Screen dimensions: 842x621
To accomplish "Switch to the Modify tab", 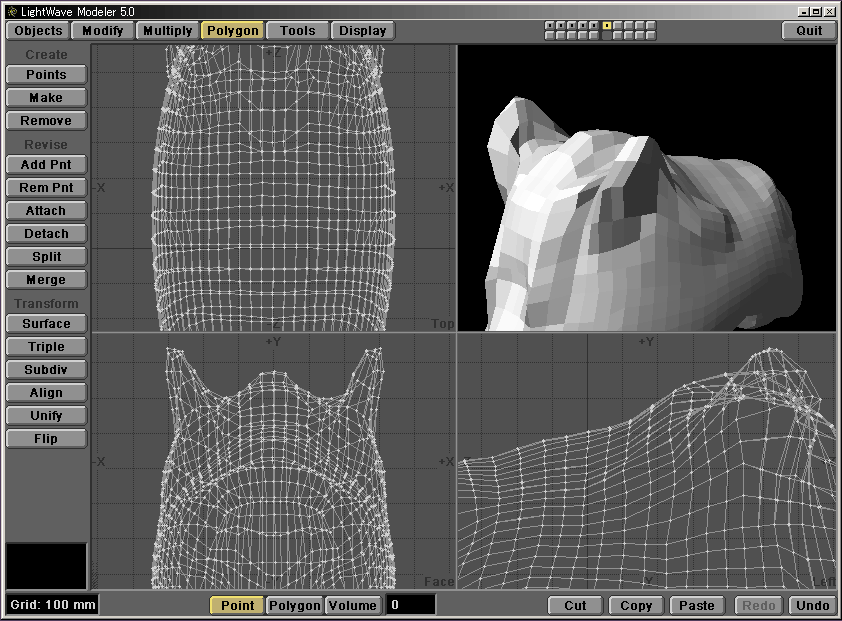I will (x=102, y=30).
